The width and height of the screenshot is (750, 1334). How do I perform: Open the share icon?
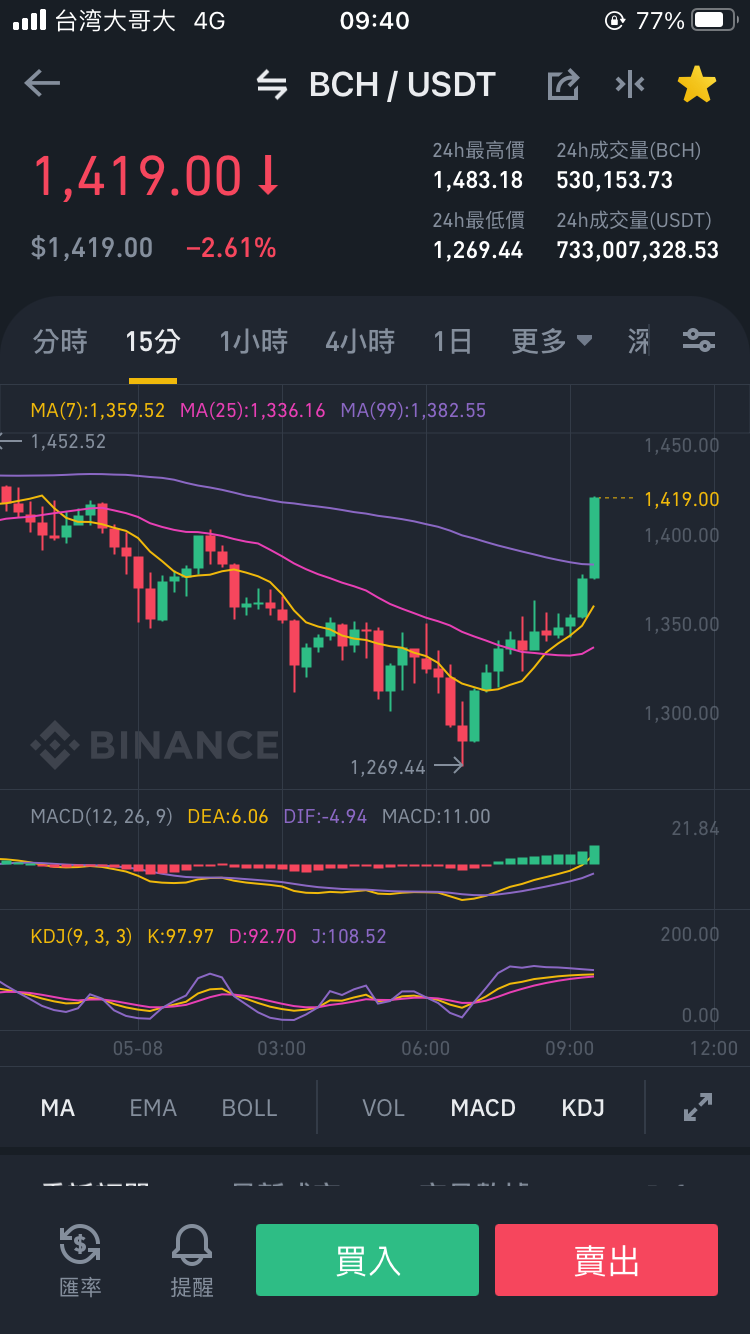563,85
